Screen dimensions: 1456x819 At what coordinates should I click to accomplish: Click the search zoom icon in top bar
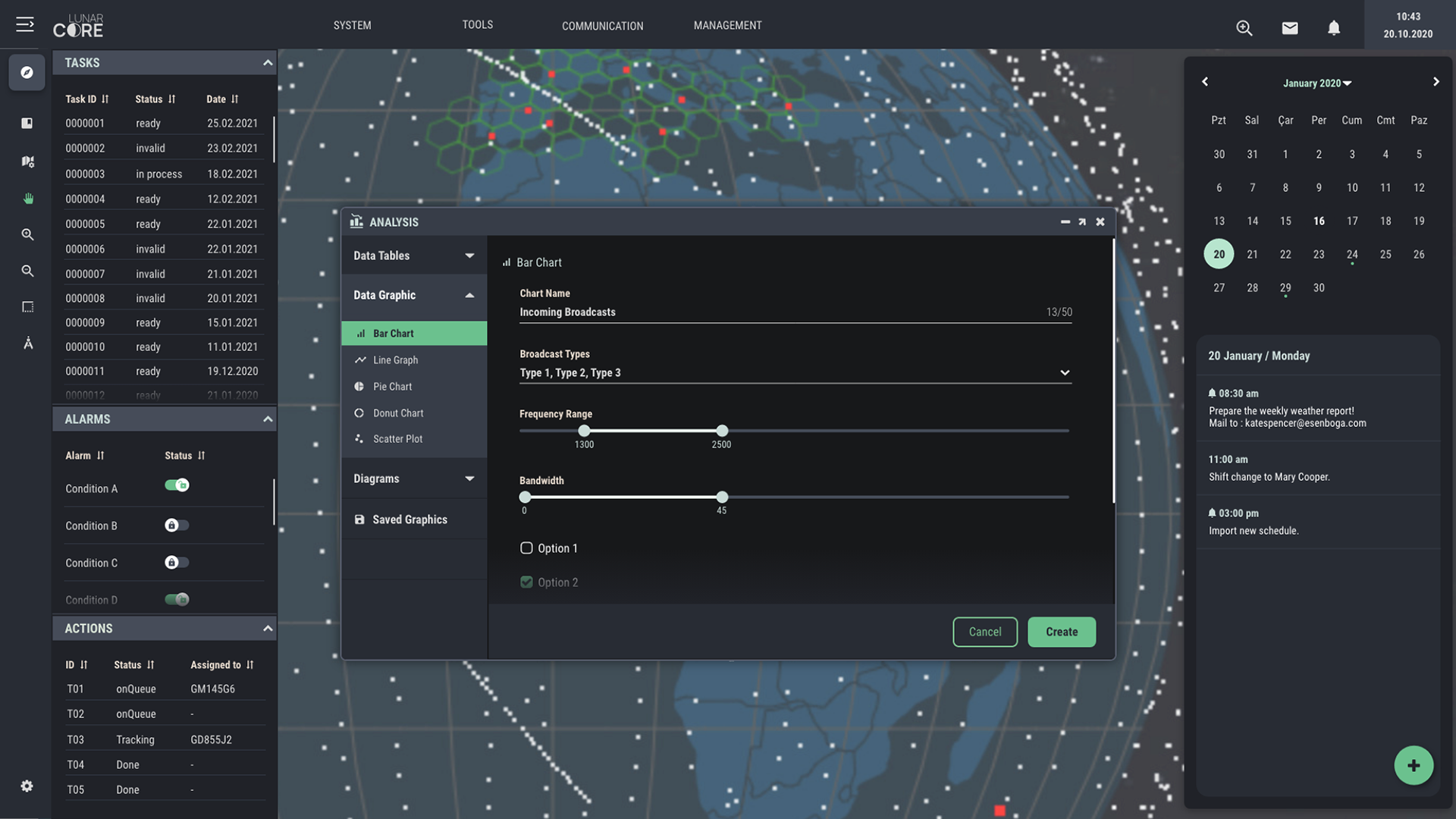(1244, 28)
